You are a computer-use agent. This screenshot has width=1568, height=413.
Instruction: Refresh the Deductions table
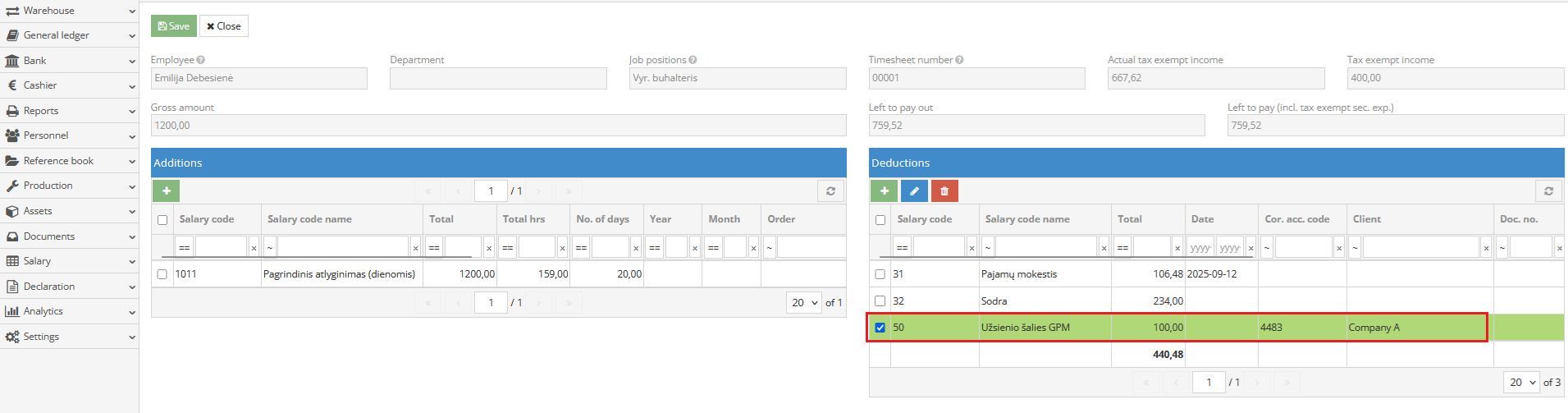pos(1548,190)
